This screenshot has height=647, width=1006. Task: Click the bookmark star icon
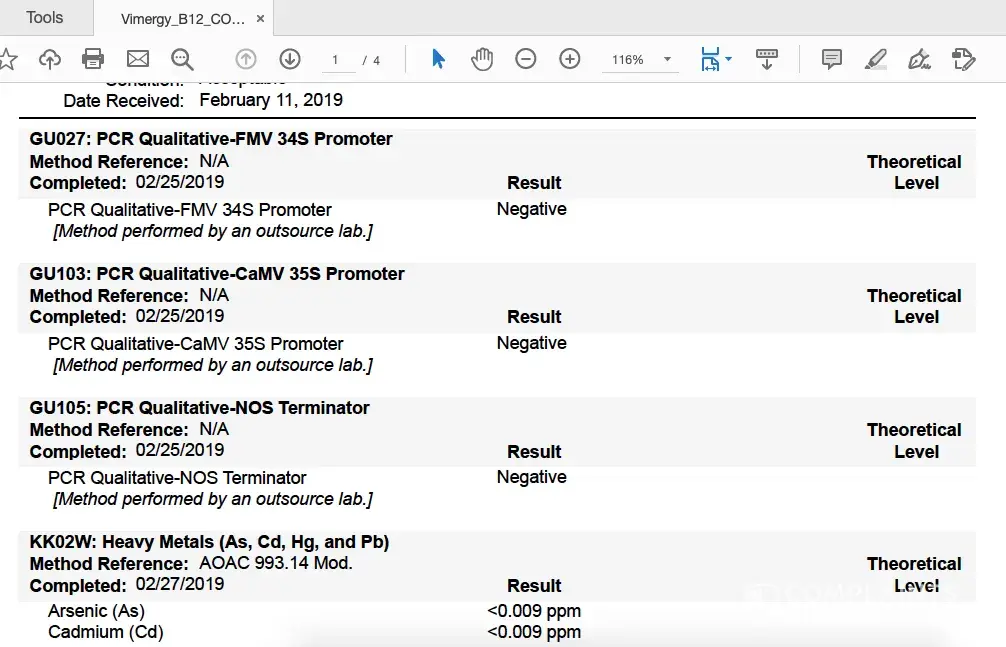coord(8,60)
